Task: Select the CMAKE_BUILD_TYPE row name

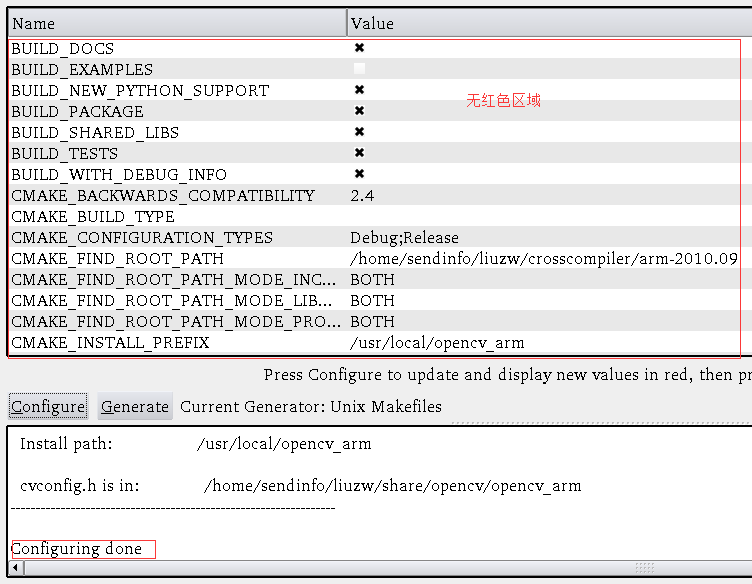Action: tap(93, 217)
